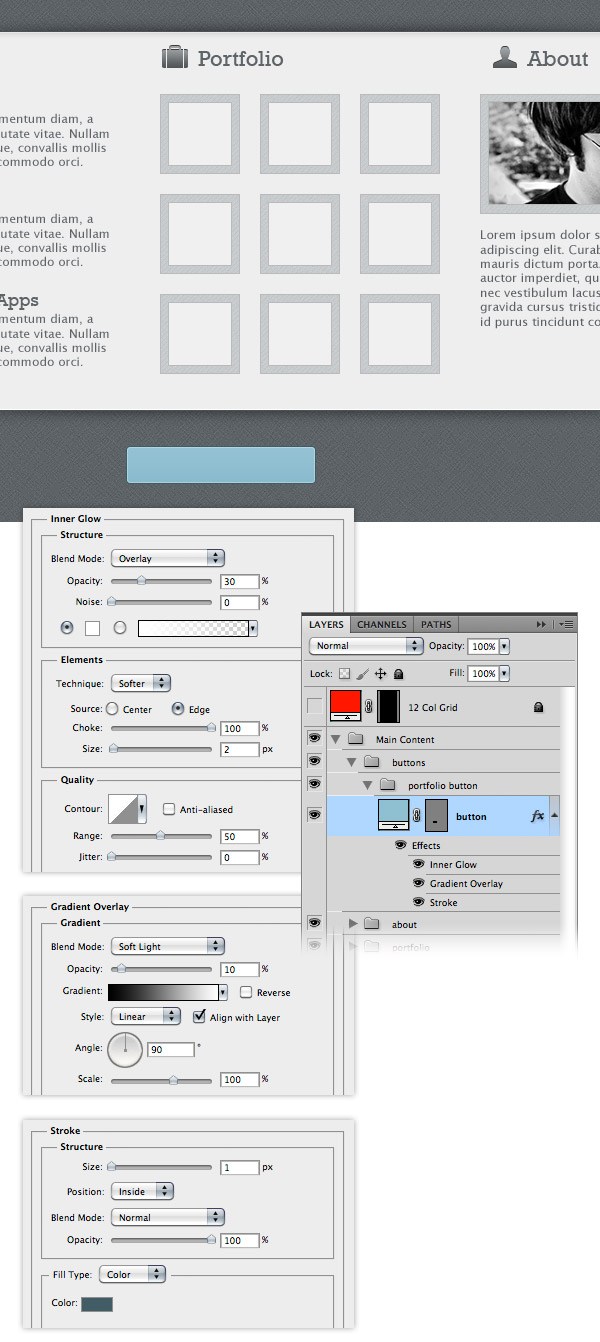
Task: Enable Reverse gradient checkbox
Action: [x=246, y=992]
